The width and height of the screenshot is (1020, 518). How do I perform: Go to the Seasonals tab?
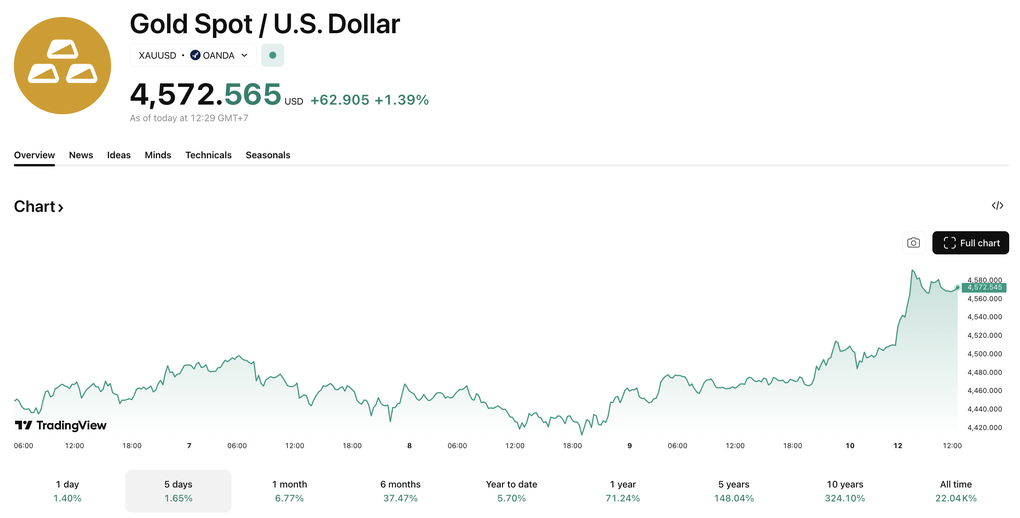point(268,155)
